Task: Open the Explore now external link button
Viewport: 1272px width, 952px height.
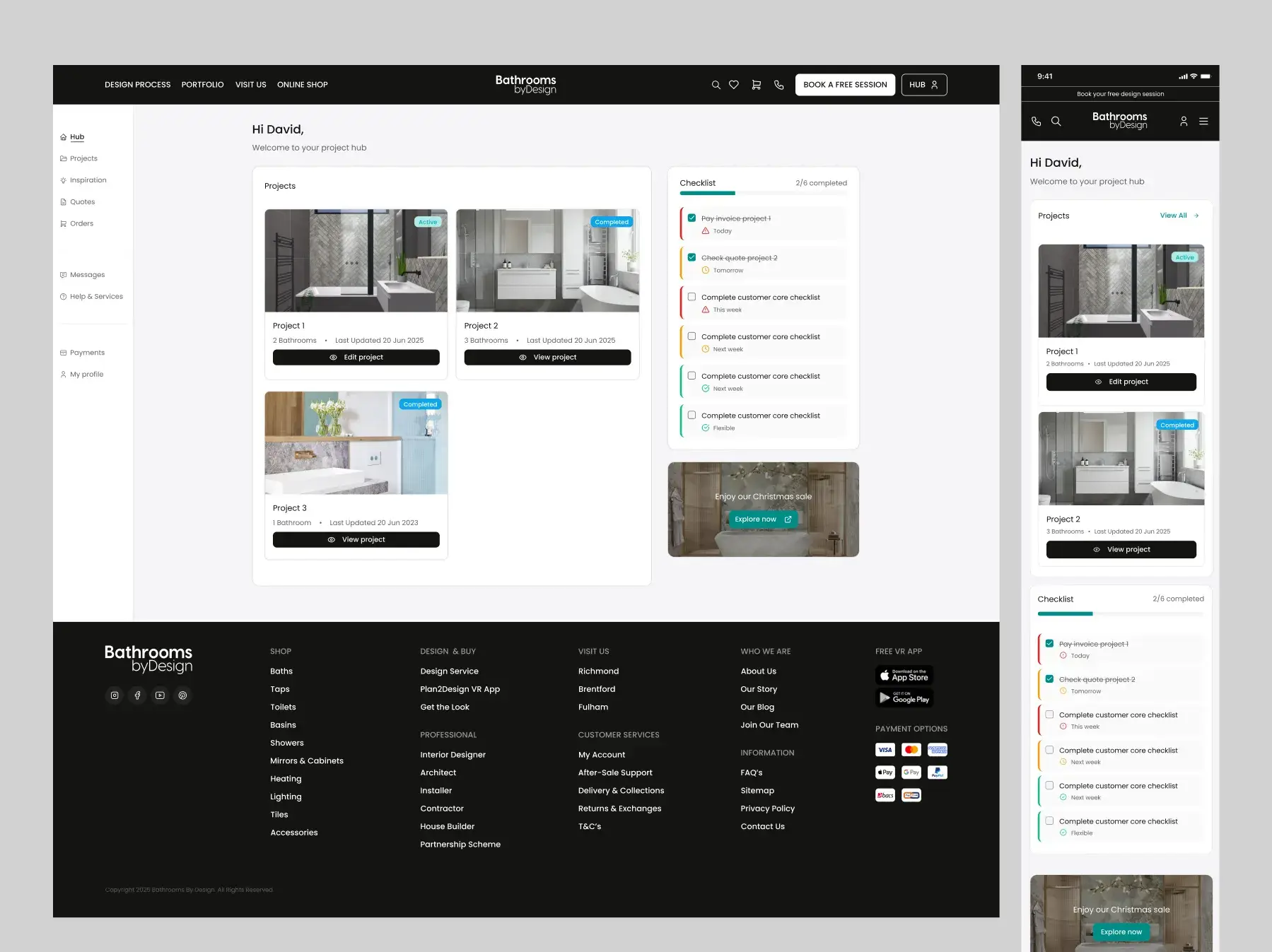Action: coord(762,519)
